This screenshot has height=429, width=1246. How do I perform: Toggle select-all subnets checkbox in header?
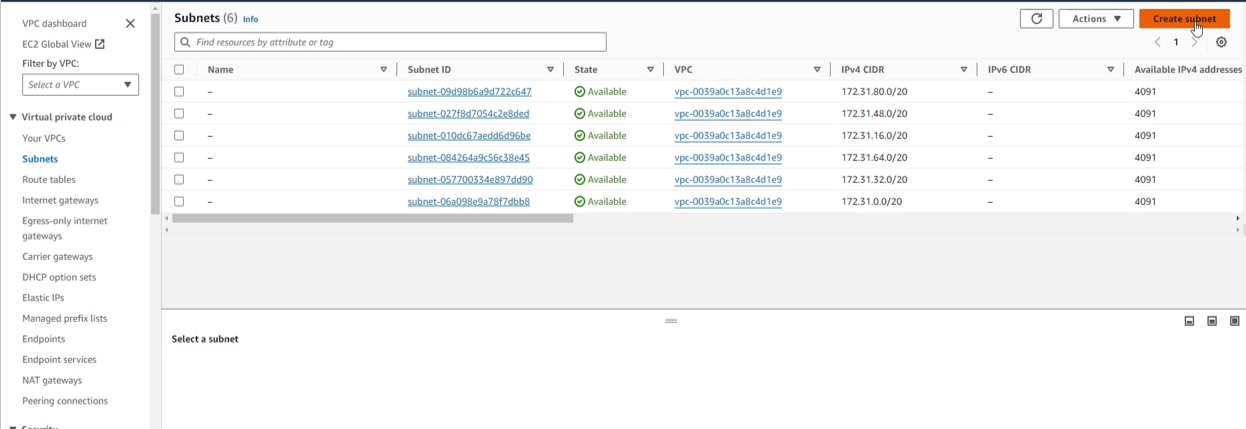coord(179,70)
